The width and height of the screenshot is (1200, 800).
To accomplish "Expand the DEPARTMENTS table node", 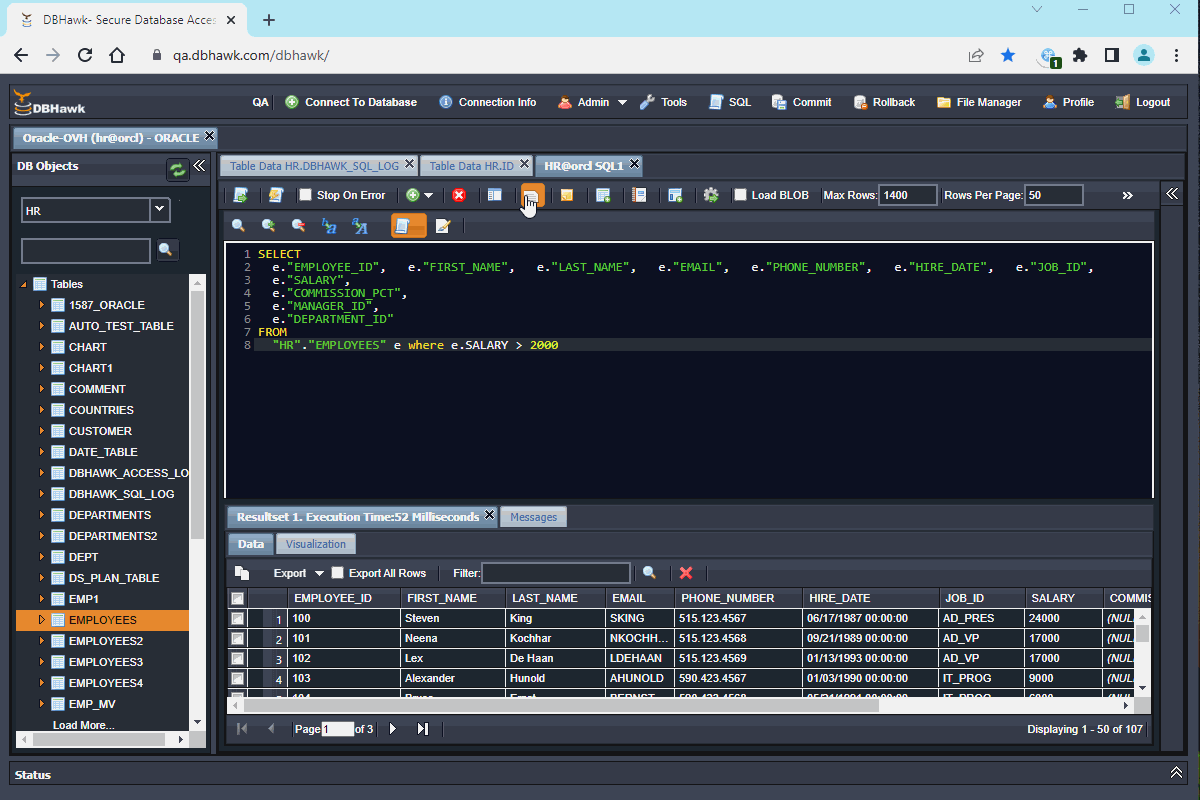I will coord(41,515).
